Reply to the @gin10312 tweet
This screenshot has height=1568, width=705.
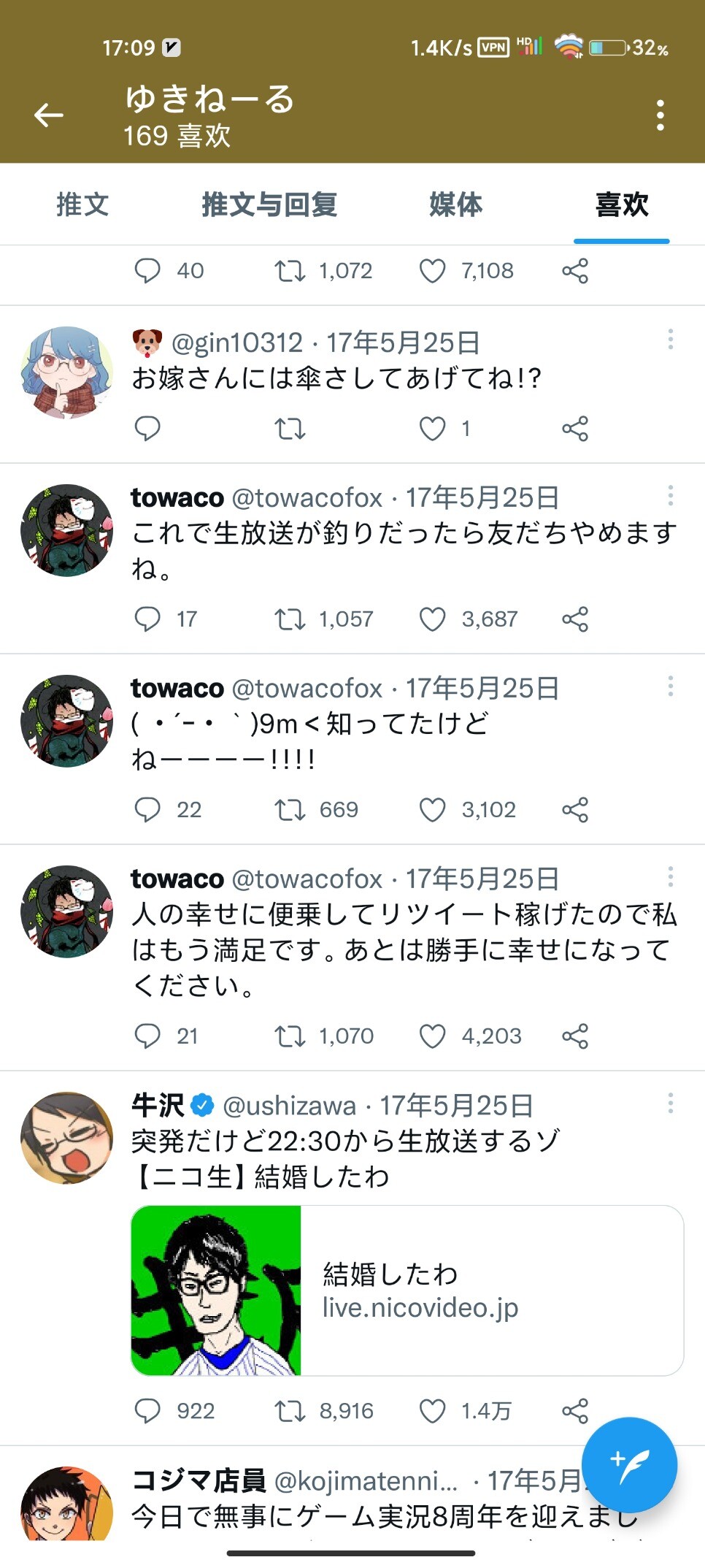[x=147, y=429]
